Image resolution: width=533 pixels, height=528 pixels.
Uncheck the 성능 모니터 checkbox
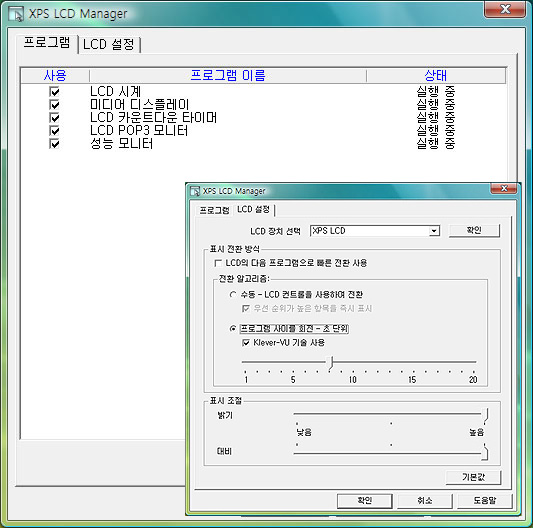pyautogui.click(x=54, y=143)
